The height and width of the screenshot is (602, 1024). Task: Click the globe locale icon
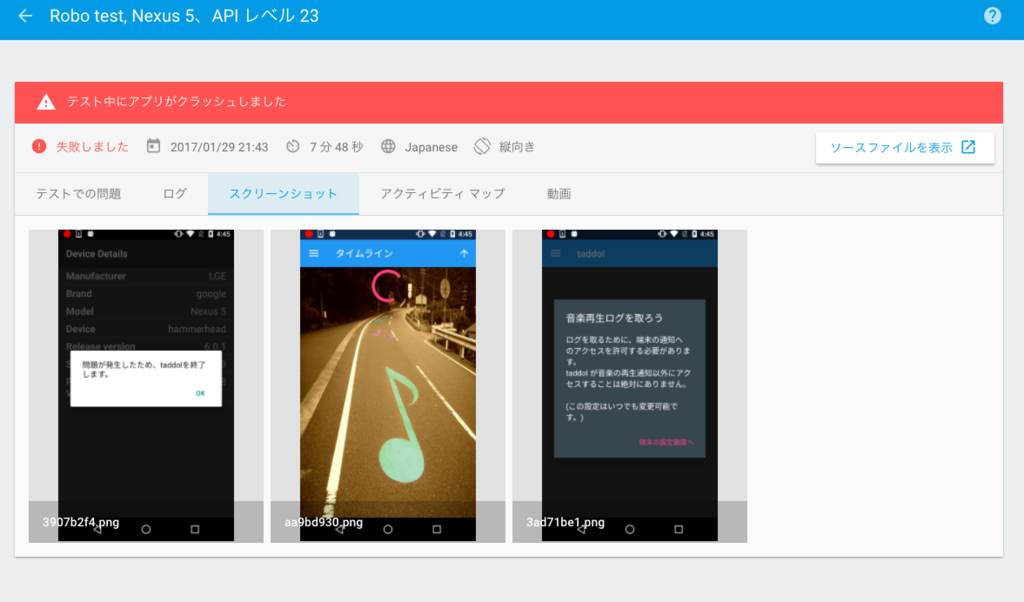click(x=388, y=146)
